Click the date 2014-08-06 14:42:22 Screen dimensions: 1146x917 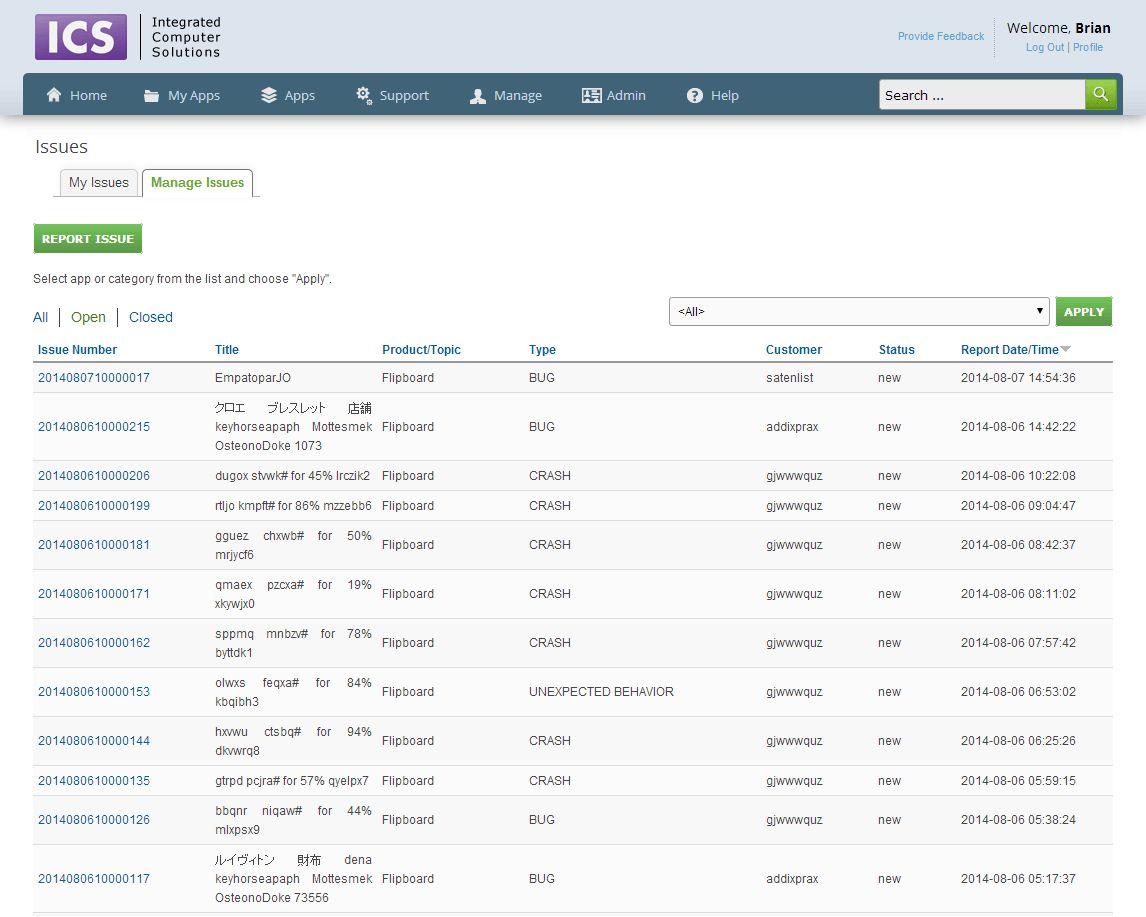tap(1018, 427)
